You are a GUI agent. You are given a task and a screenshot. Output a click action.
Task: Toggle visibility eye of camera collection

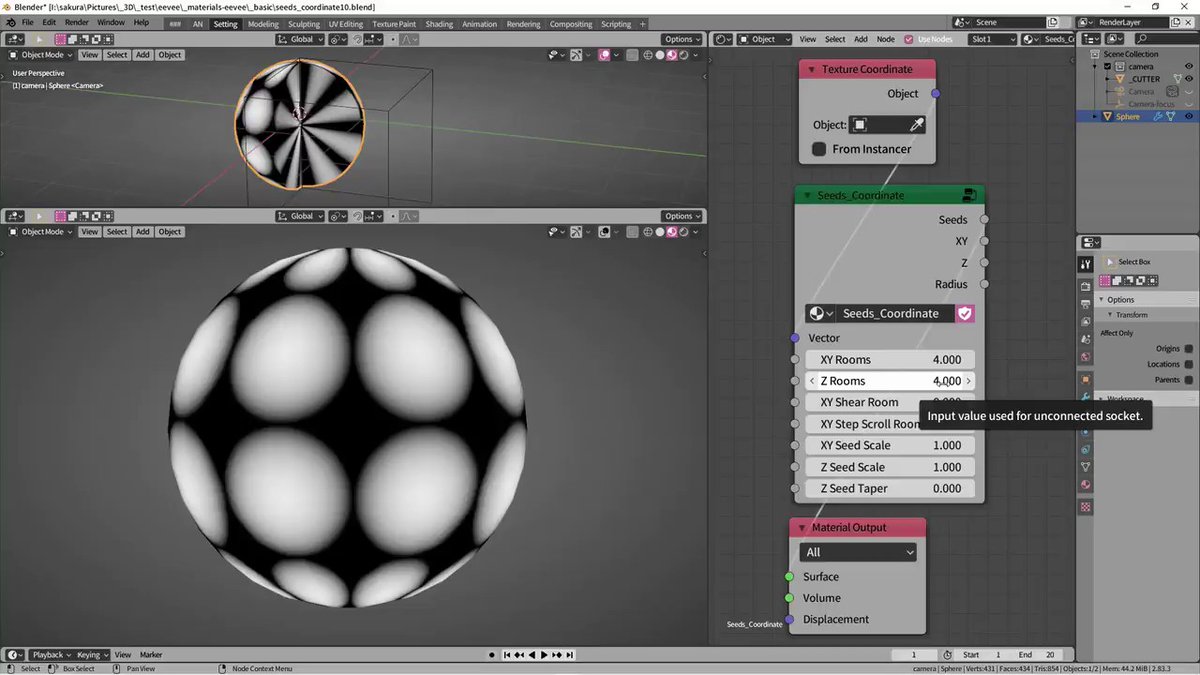point(1189,67)
